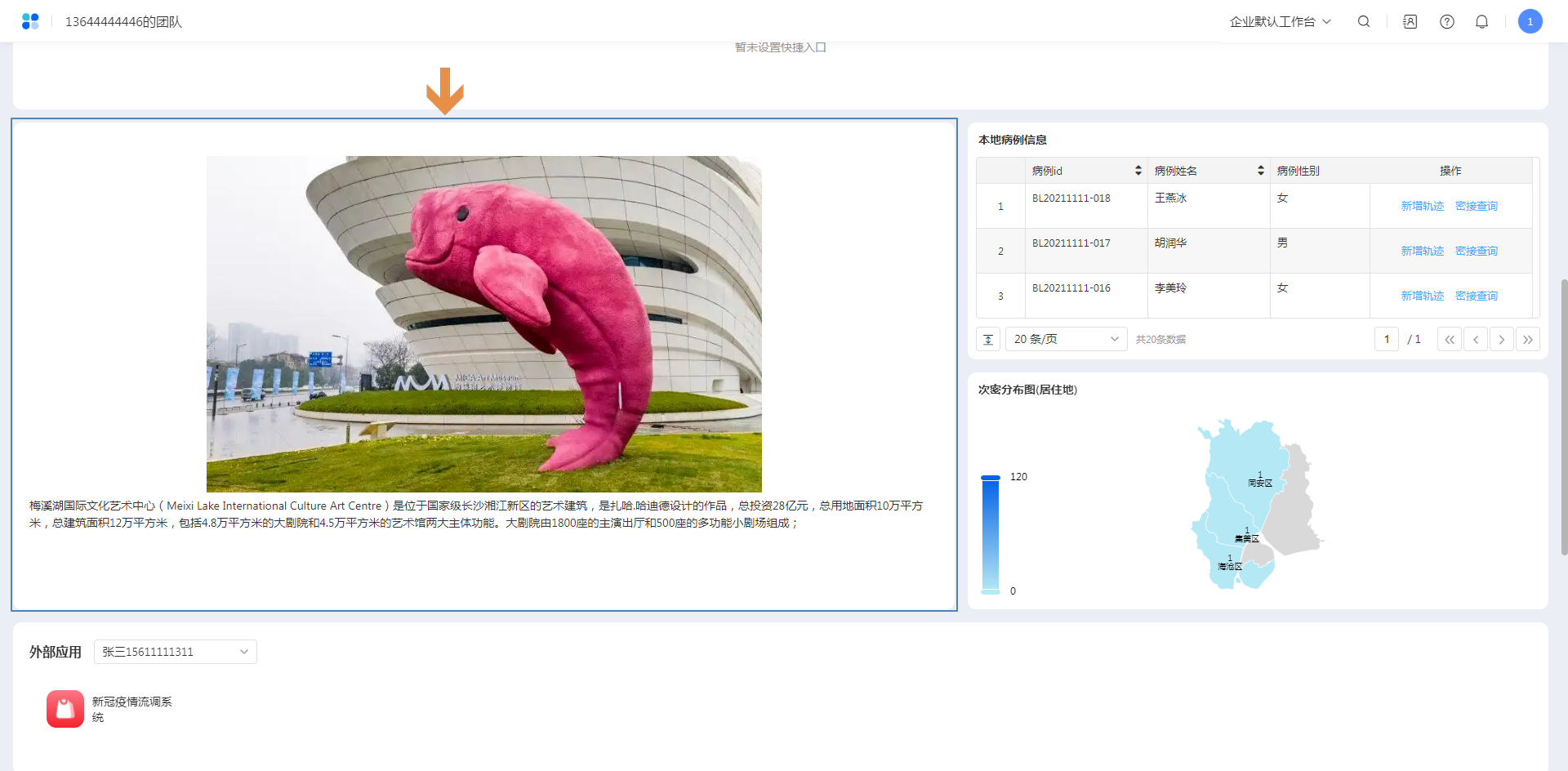This screenshot has width=1568, height=771.
Task: Click 新增轨迹 for case 王燕冰
Action: [1422, 207]
